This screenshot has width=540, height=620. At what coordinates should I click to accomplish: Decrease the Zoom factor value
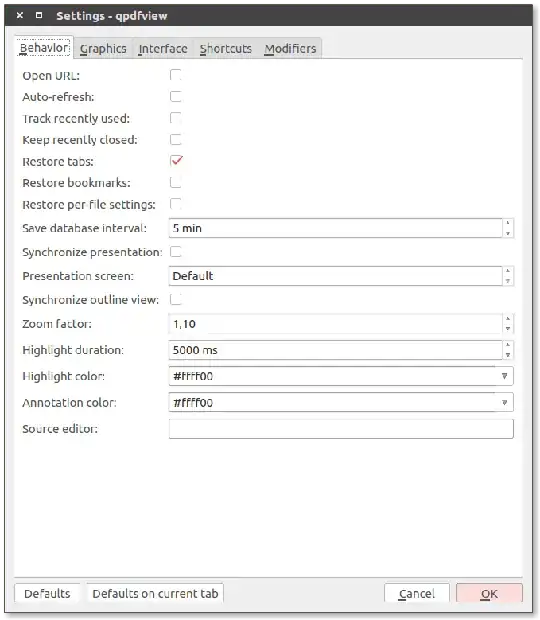click(x=508, y=329)
